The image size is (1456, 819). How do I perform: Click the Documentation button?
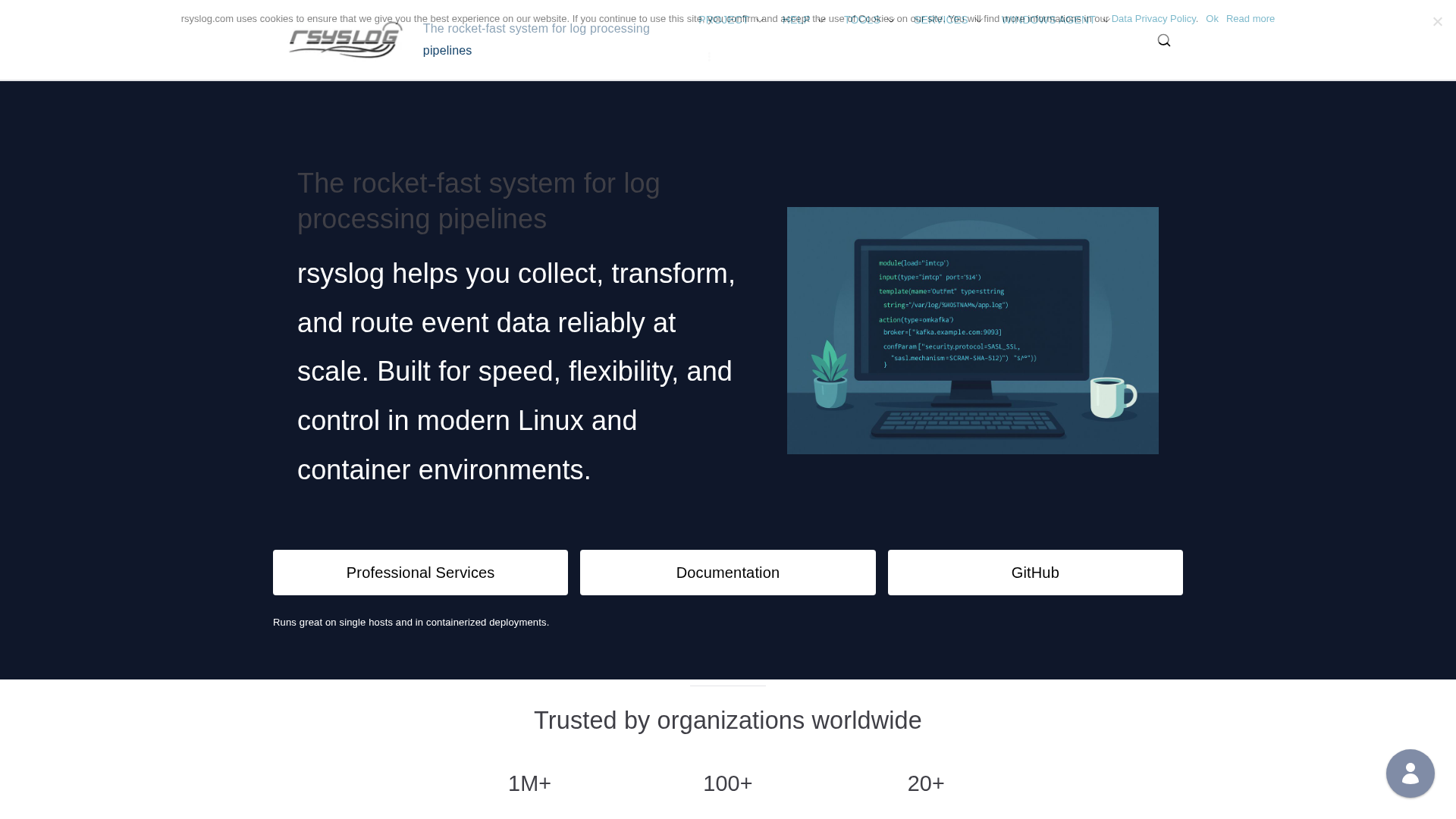(727, 573)
